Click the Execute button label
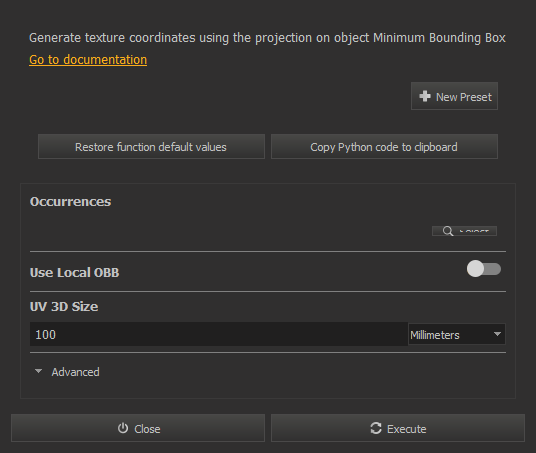This screenshot has height=453, width=536. [x=406, y=429]
